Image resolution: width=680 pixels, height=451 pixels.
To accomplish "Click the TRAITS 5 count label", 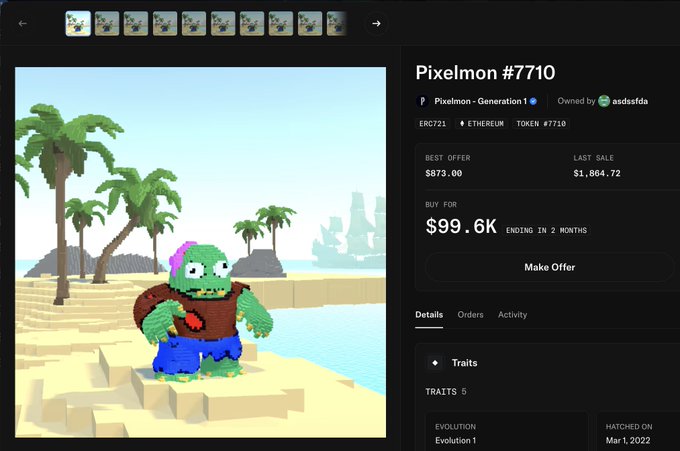I will point(446,392).
